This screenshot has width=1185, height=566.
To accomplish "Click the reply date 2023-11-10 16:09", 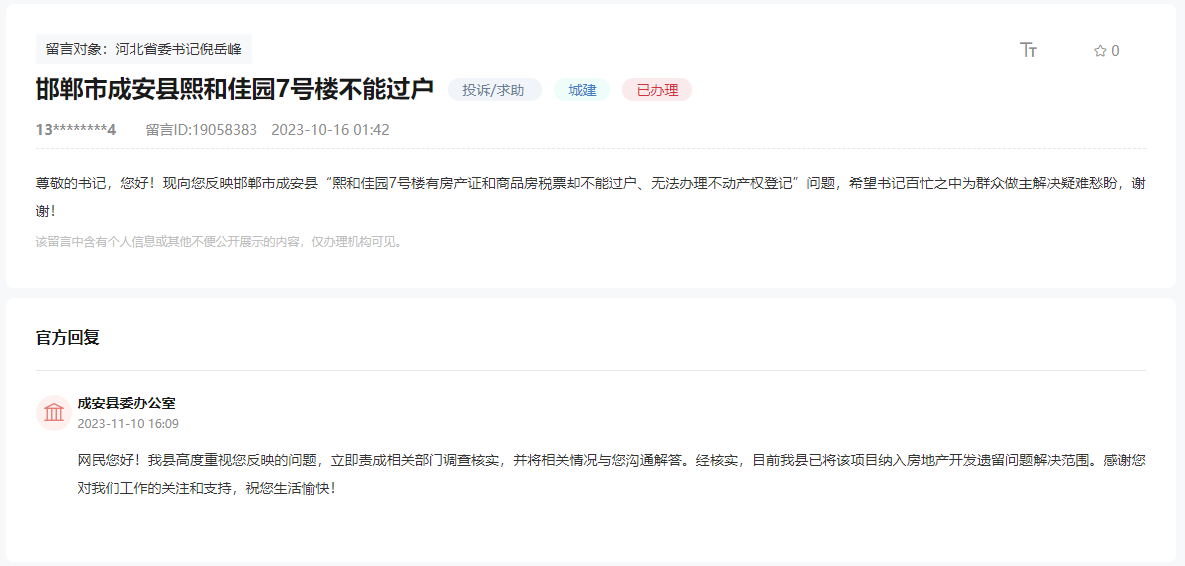I will pyautogui.click(x=128, y=424).
